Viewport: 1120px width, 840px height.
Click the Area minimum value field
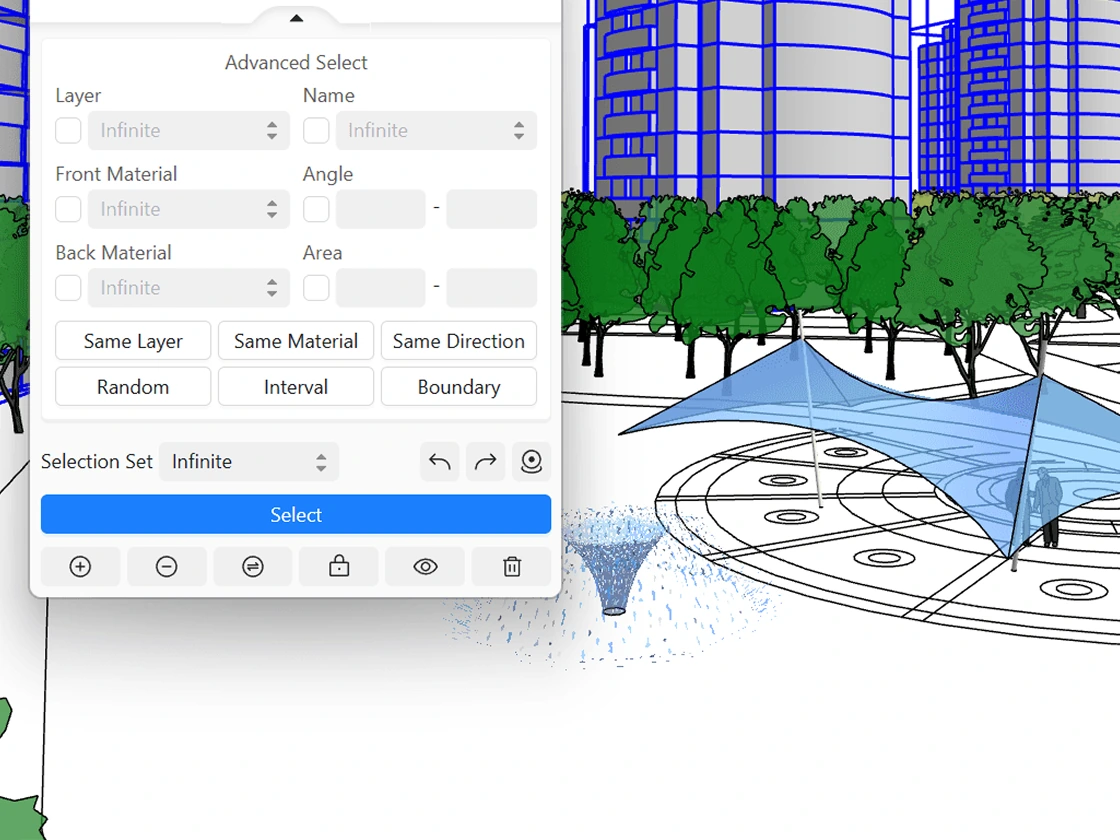(x=381, y=288)
